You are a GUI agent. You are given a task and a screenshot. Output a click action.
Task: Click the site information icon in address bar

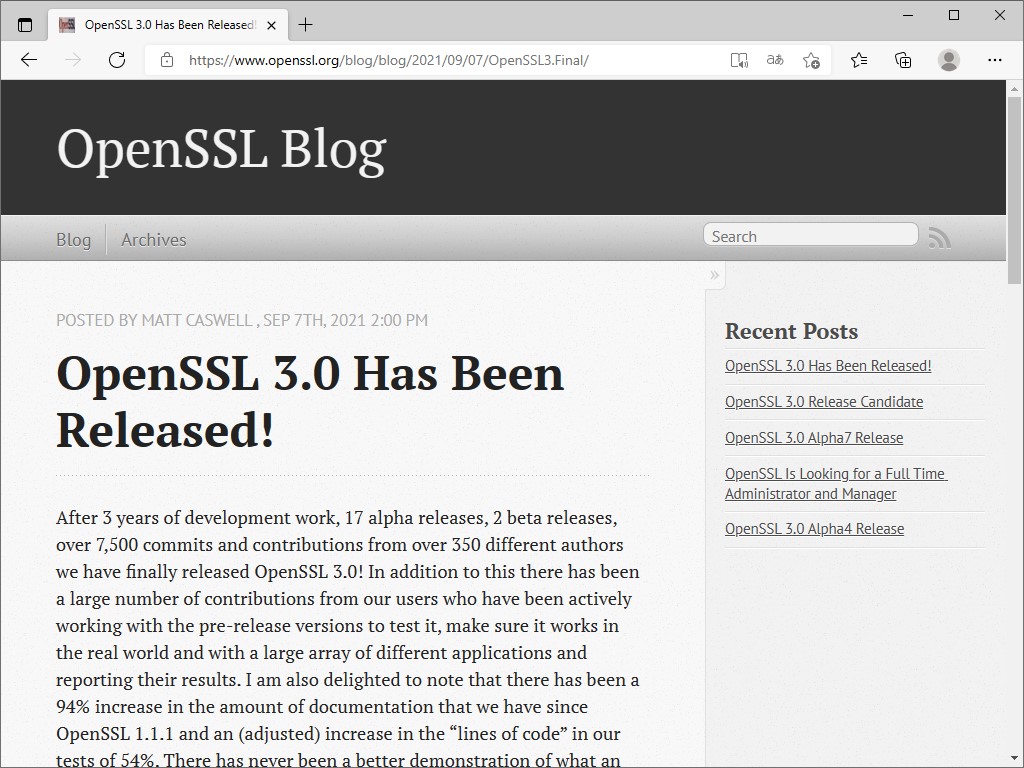point(166,60)
